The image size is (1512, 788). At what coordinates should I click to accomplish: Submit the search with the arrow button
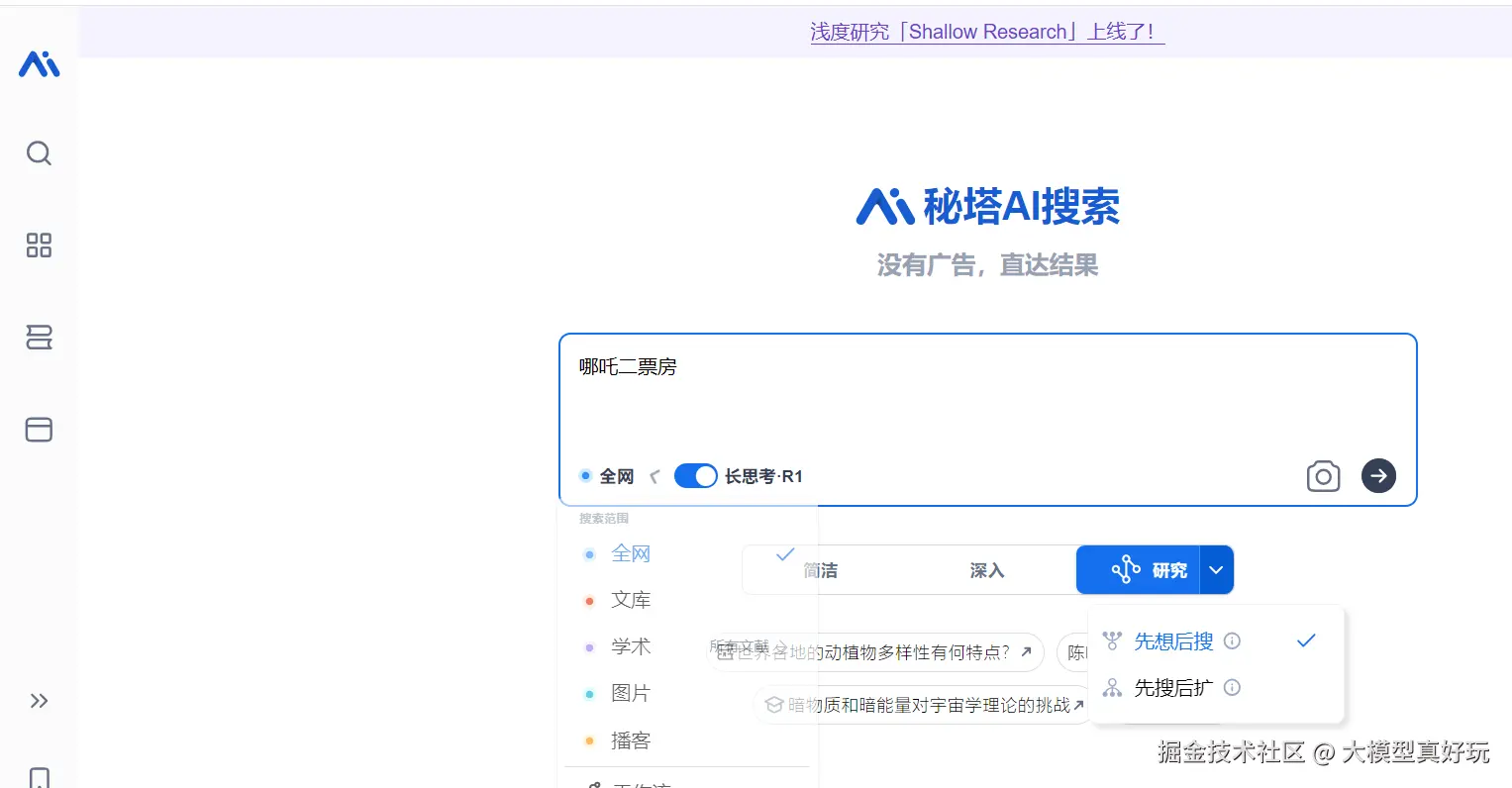[1378, 475]
